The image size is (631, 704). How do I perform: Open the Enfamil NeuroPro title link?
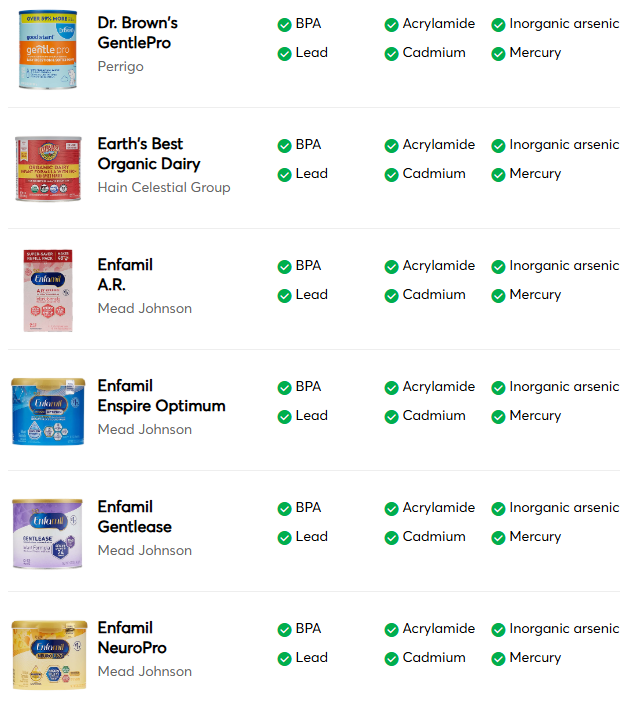coord(132,638)
